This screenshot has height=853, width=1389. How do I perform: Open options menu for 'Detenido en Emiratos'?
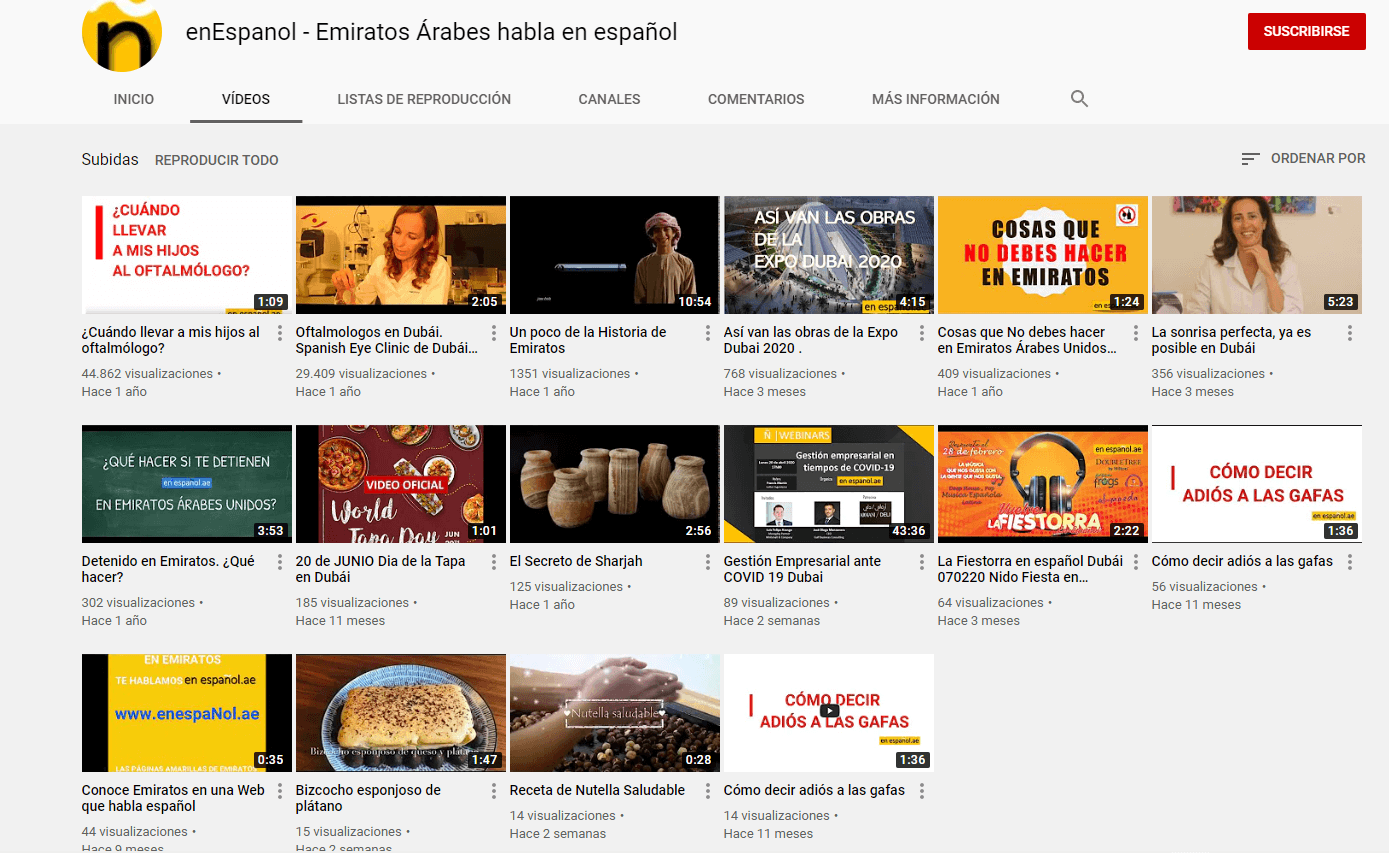[280, 562]
